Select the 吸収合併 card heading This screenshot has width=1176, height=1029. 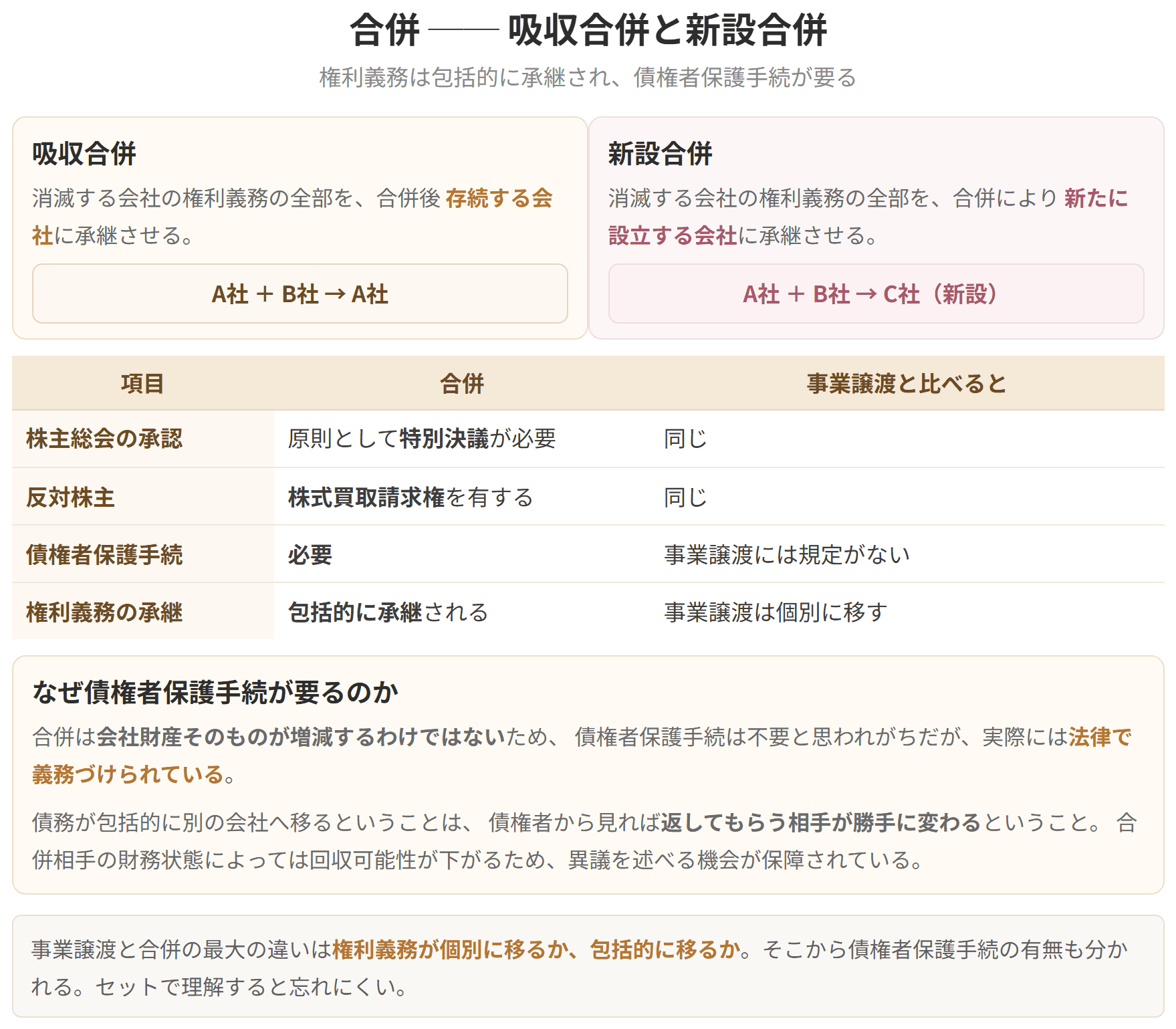coord(84,154)
